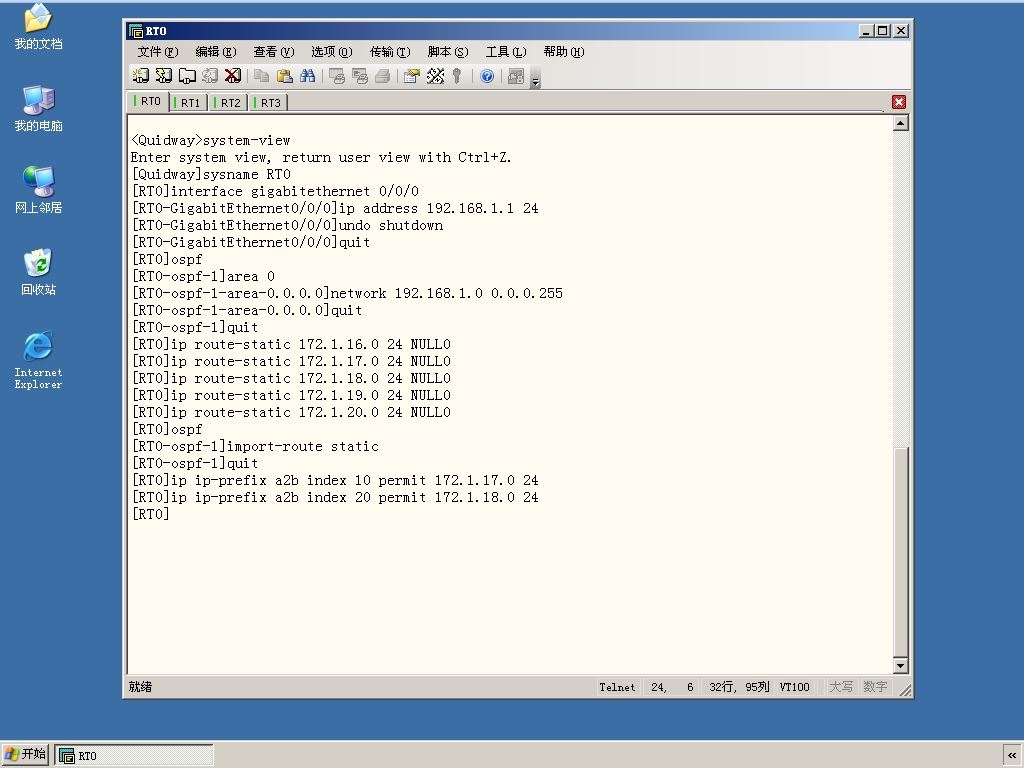Click the 我的电脑 desktop icon
This screenshot has width=1024, height=768.
pos(38,108)
